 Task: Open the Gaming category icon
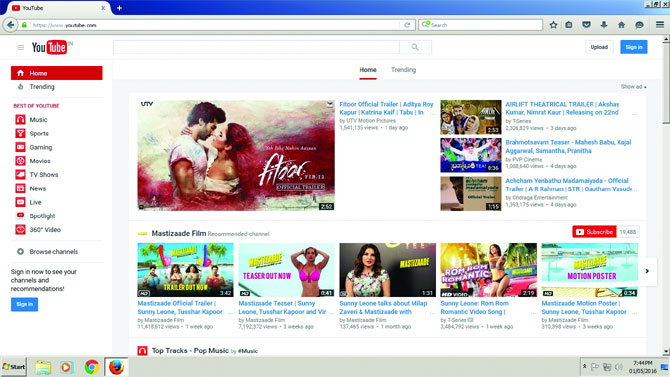pos(20,147)
